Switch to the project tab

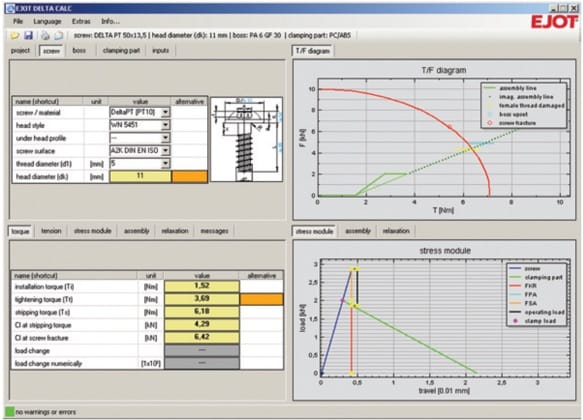tap(20, 51)
